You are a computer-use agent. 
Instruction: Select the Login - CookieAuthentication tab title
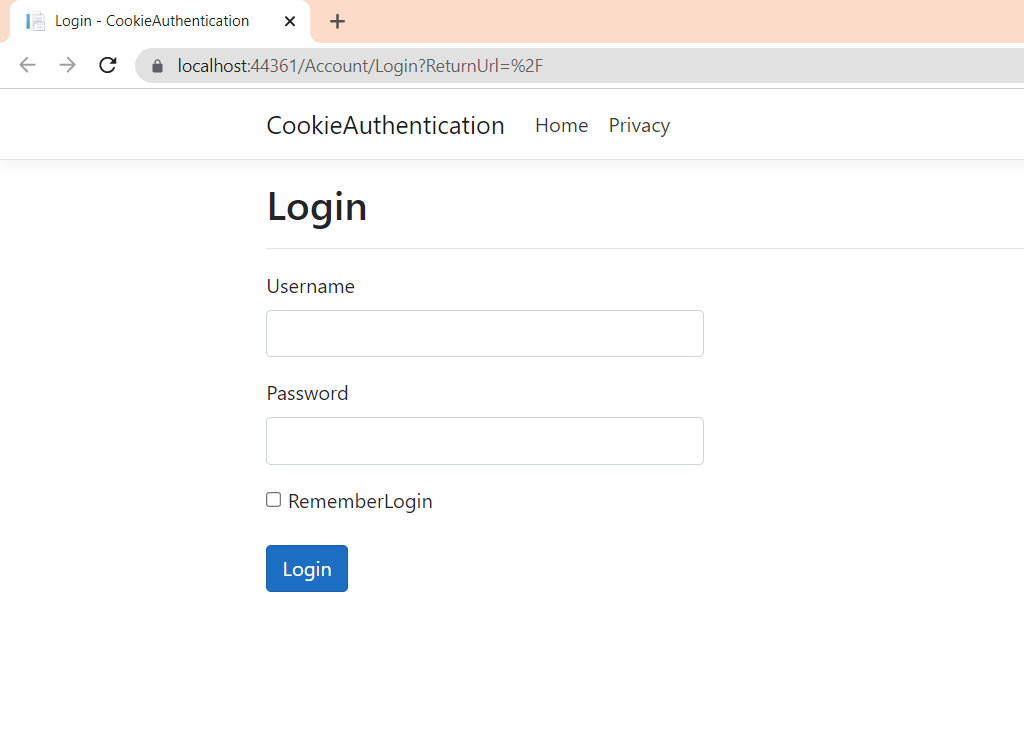[152, 21]
